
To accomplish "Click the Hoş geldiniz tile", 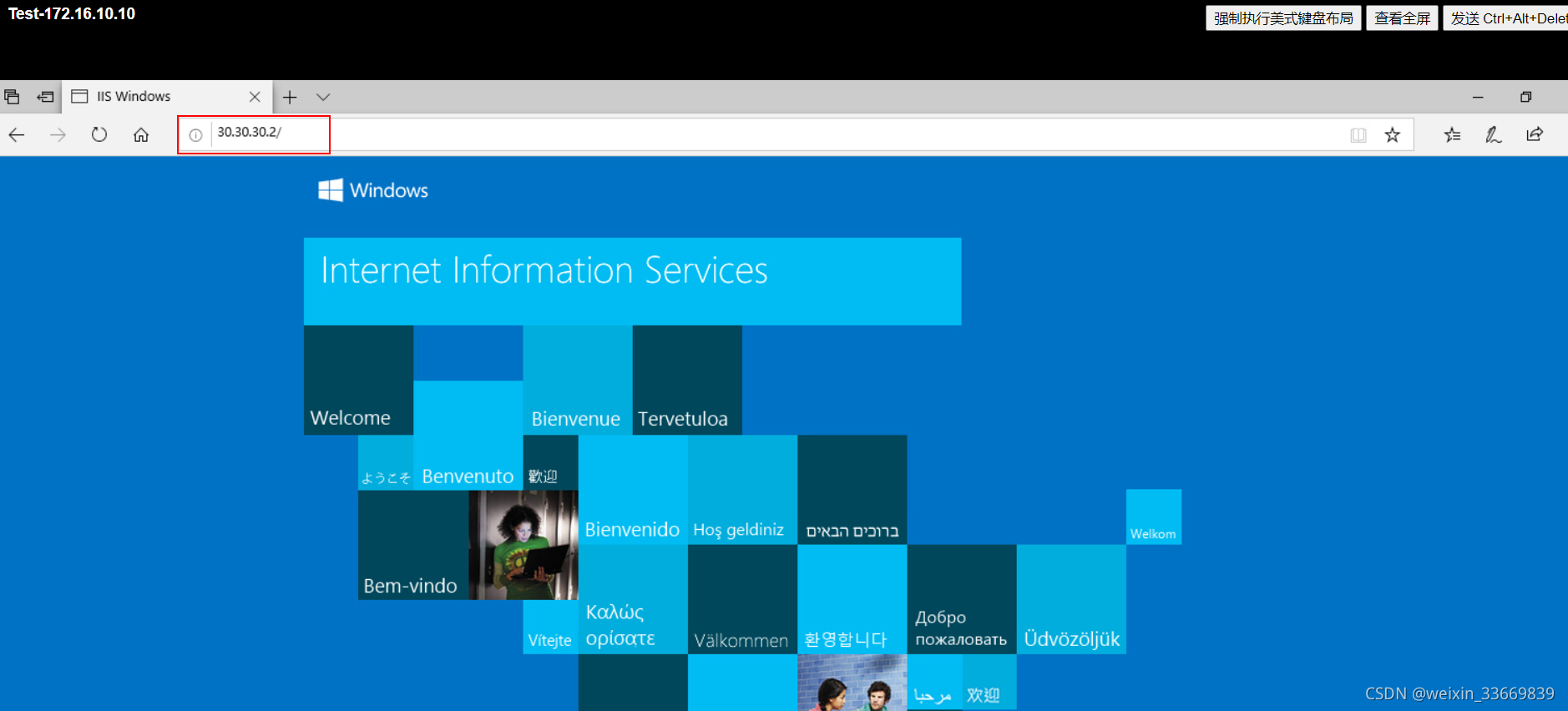I will coord(742,490).
